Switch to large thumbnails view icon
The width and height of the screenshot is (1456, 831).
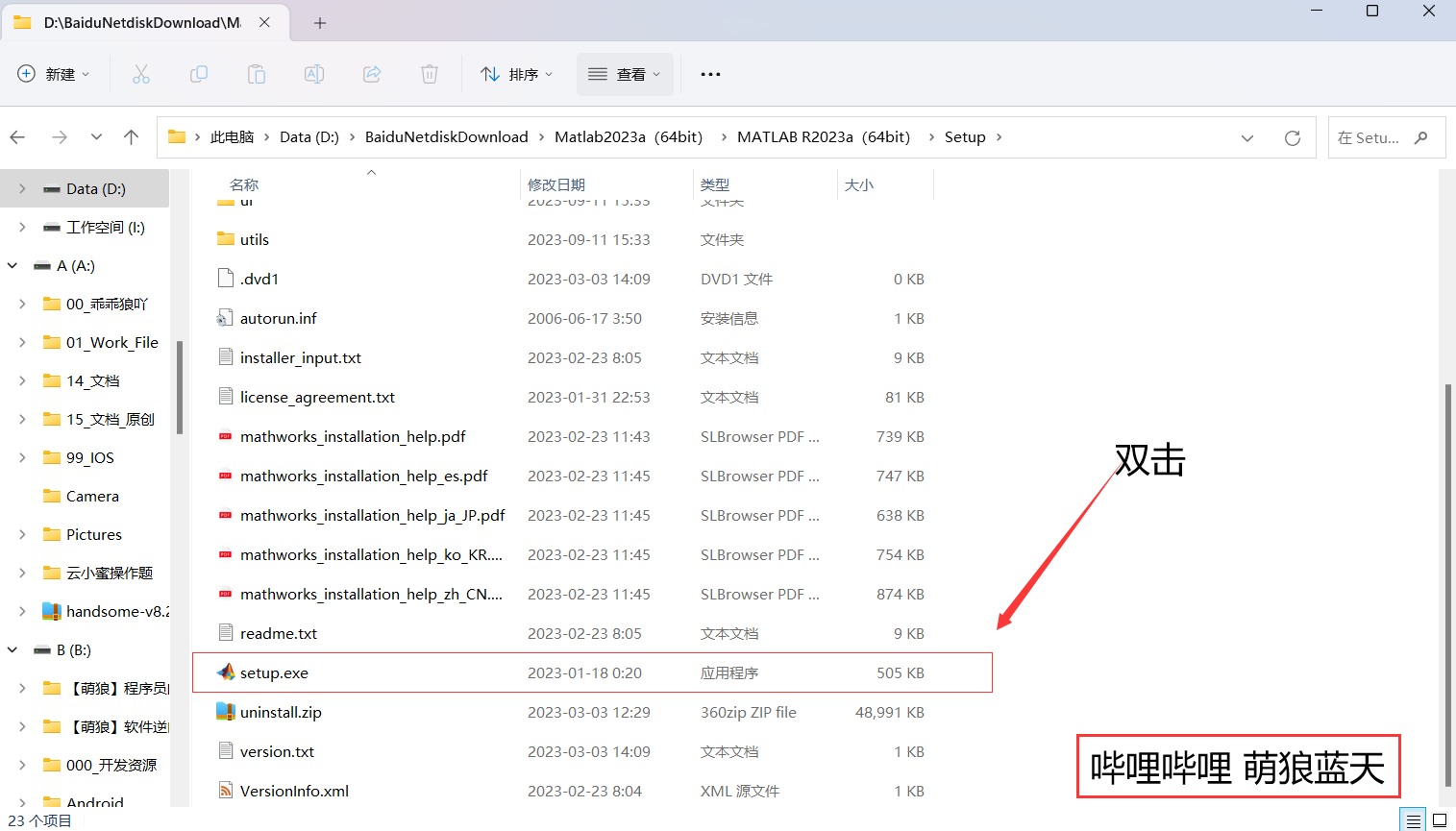pos(1440,820)
